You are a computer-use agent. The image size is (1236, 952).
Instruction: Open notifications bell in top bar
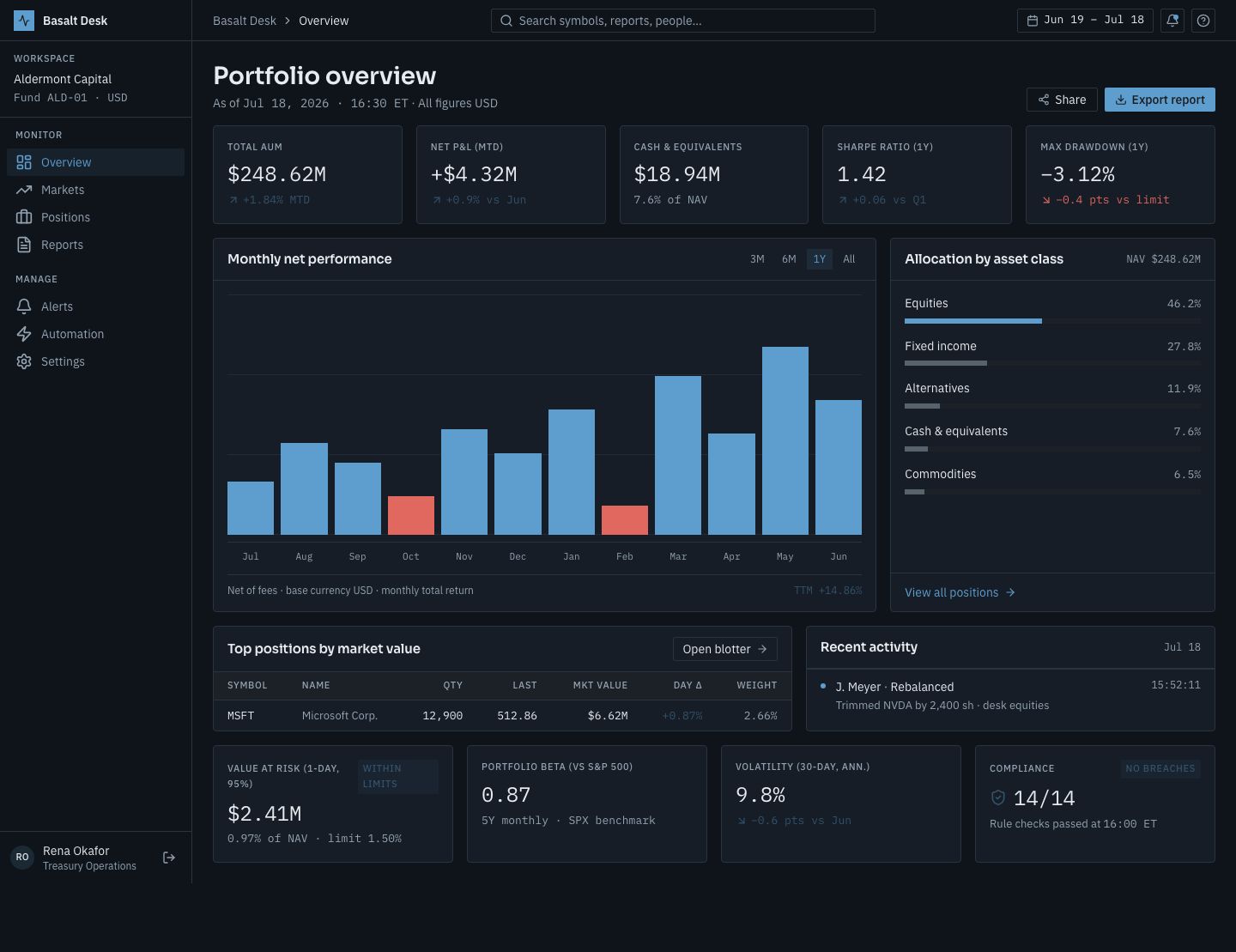click(x=1172, y=21)
